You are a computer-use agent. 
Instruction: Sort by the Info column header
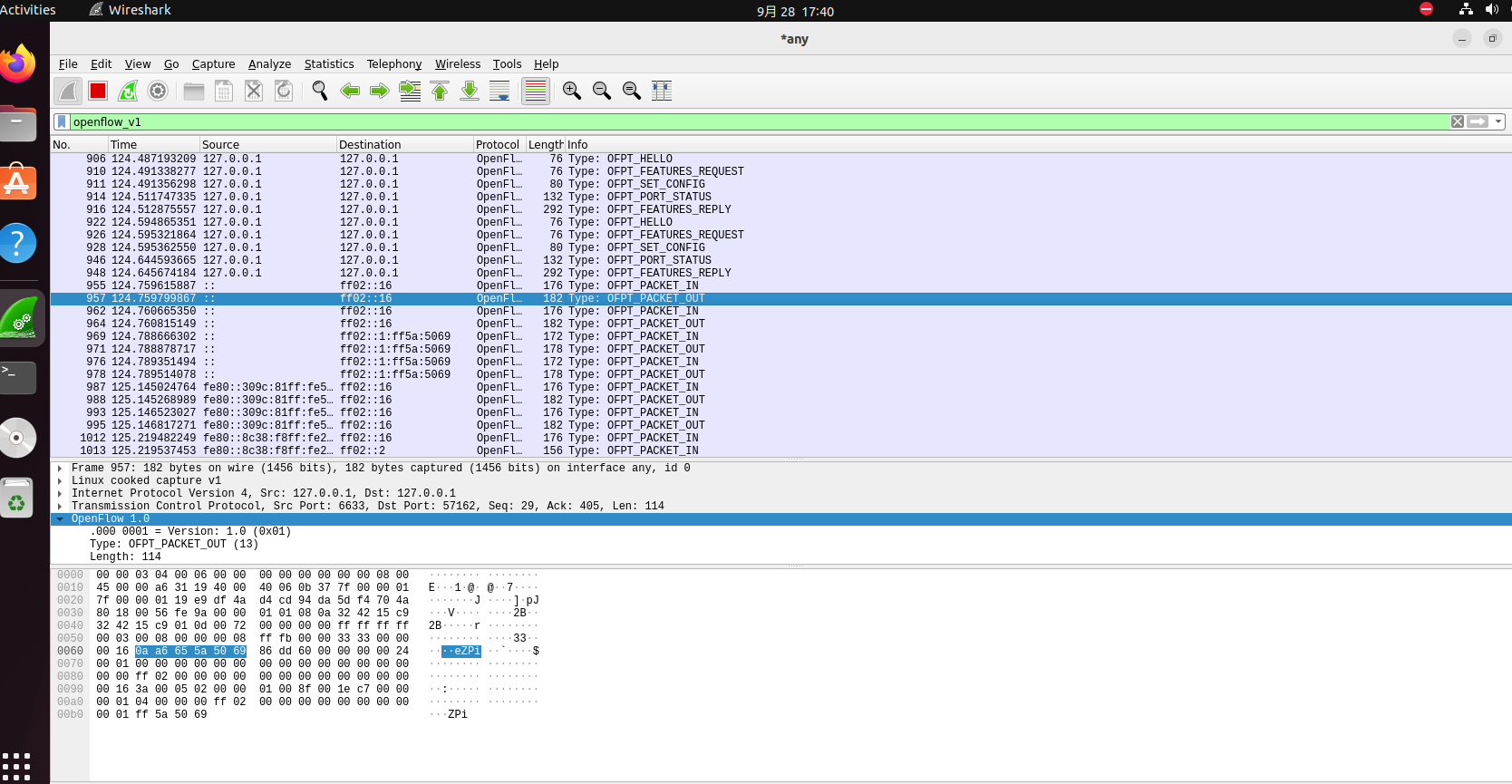1038,145
